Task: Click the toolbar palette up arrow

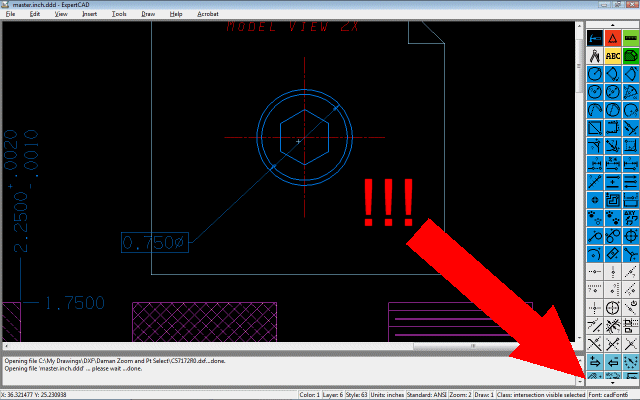Action: pyautogui.click(x=612, y=25)
